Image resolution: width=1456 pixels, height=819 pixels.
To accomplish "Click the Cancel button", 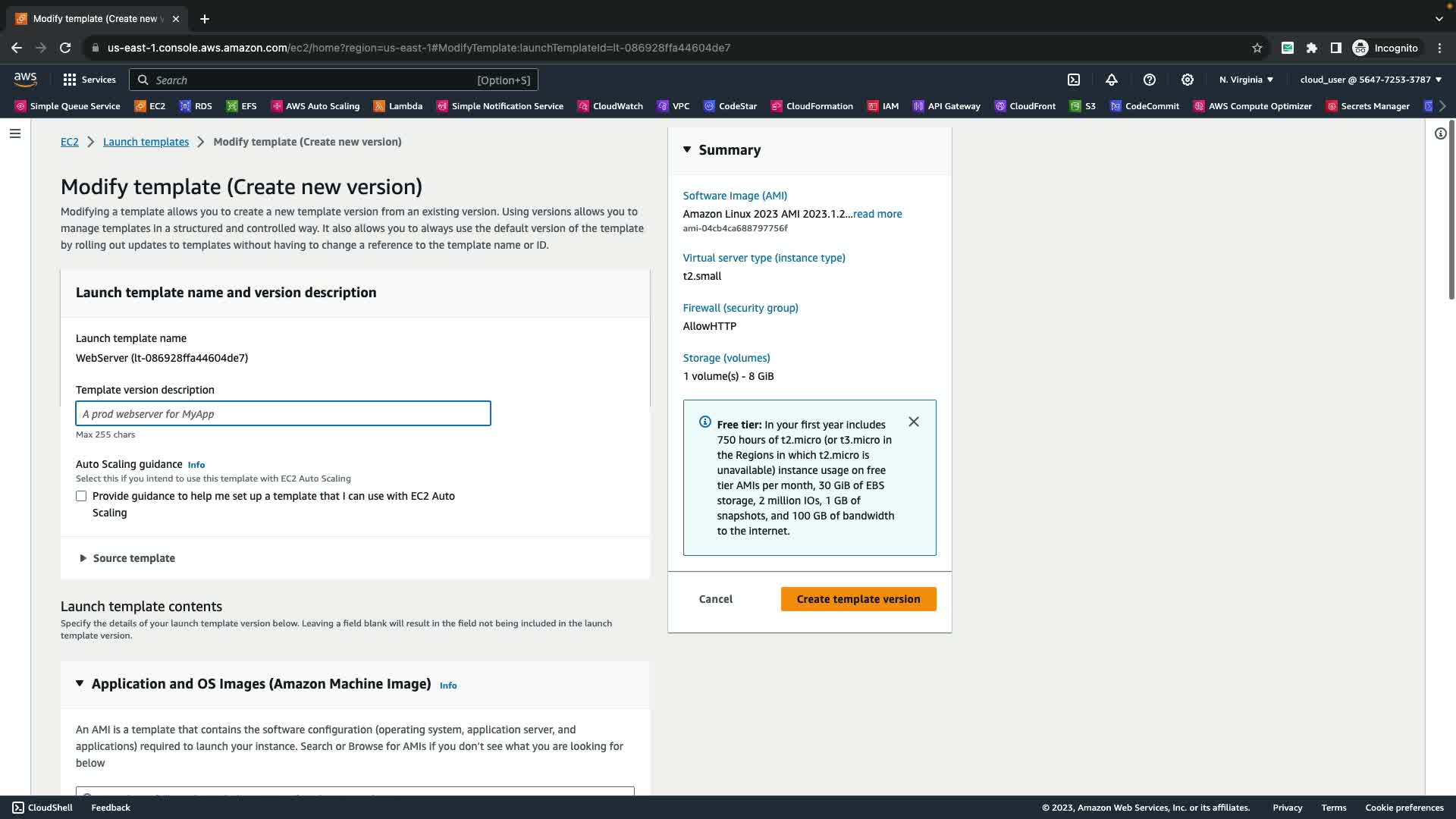I will pos(715,599).
